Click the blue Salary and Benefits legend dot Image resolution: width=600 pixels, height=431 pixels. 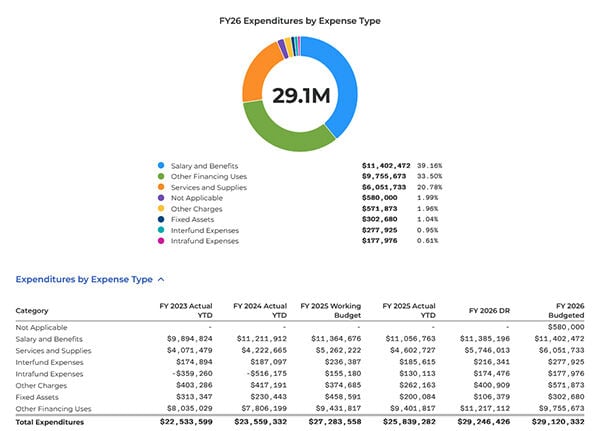click(x=161, y=165)
